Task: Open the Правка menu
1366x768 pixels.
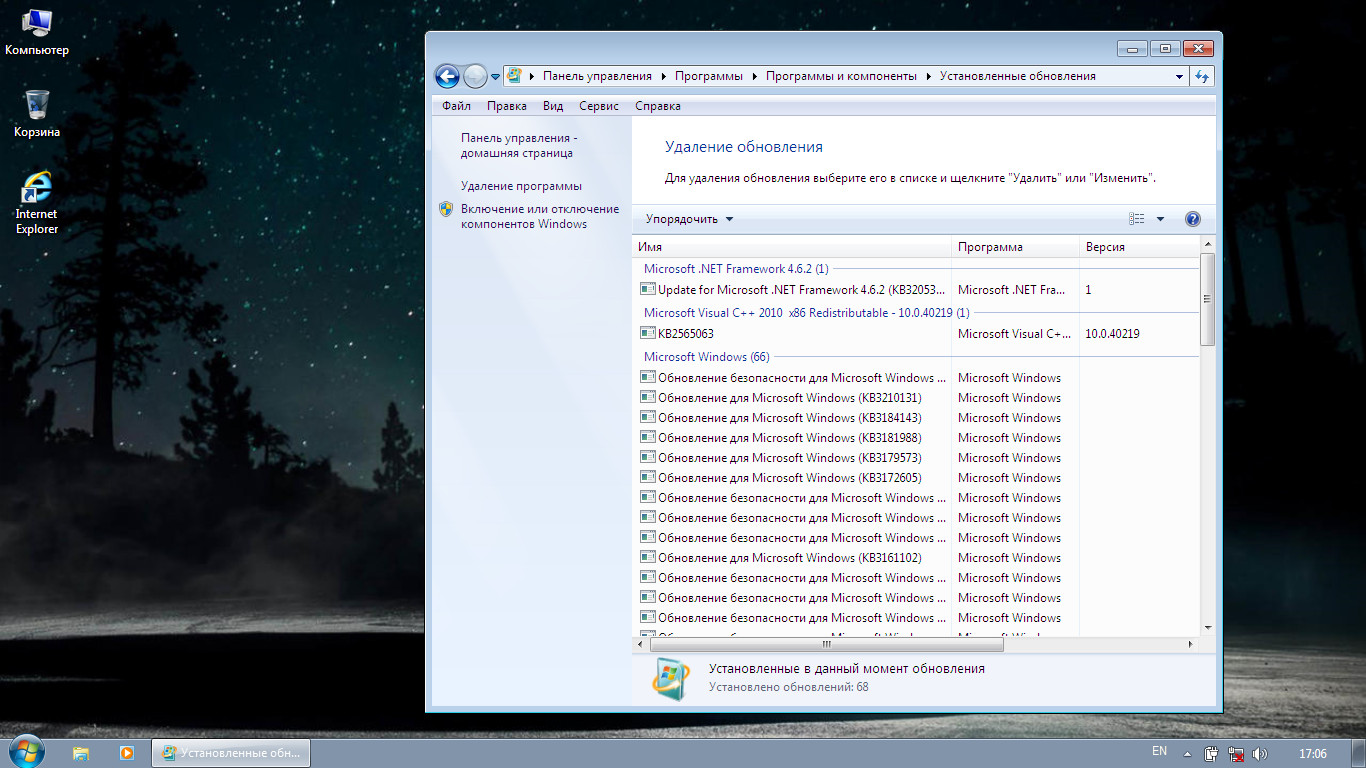Action: [x=507, y=106]
